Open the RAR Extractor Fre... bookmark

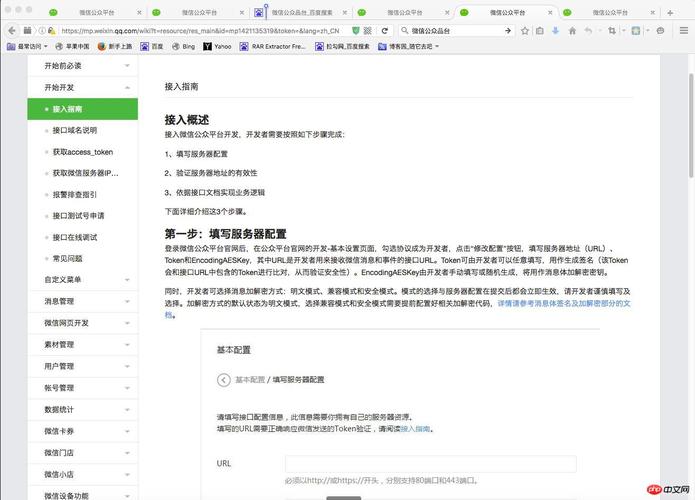tap(273, 46)
